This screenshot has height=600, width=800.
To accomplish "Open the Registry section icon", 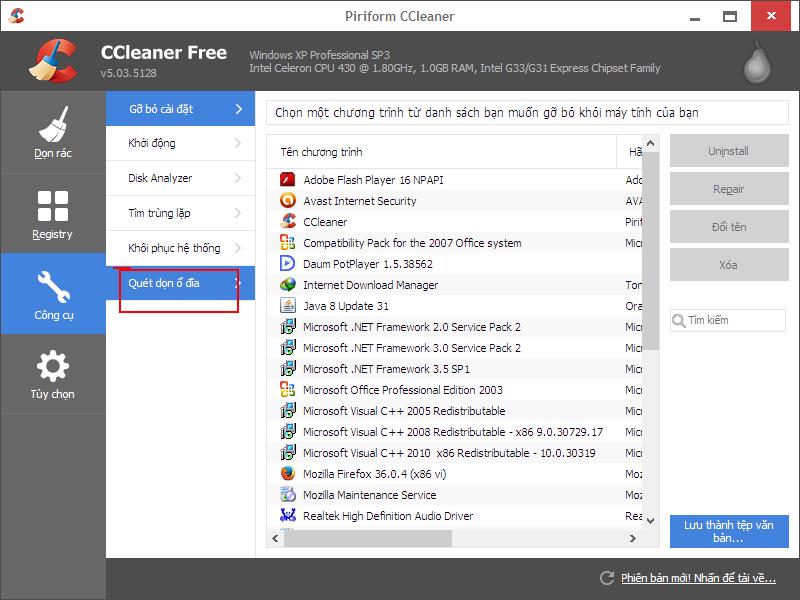I will pos(53,206).
